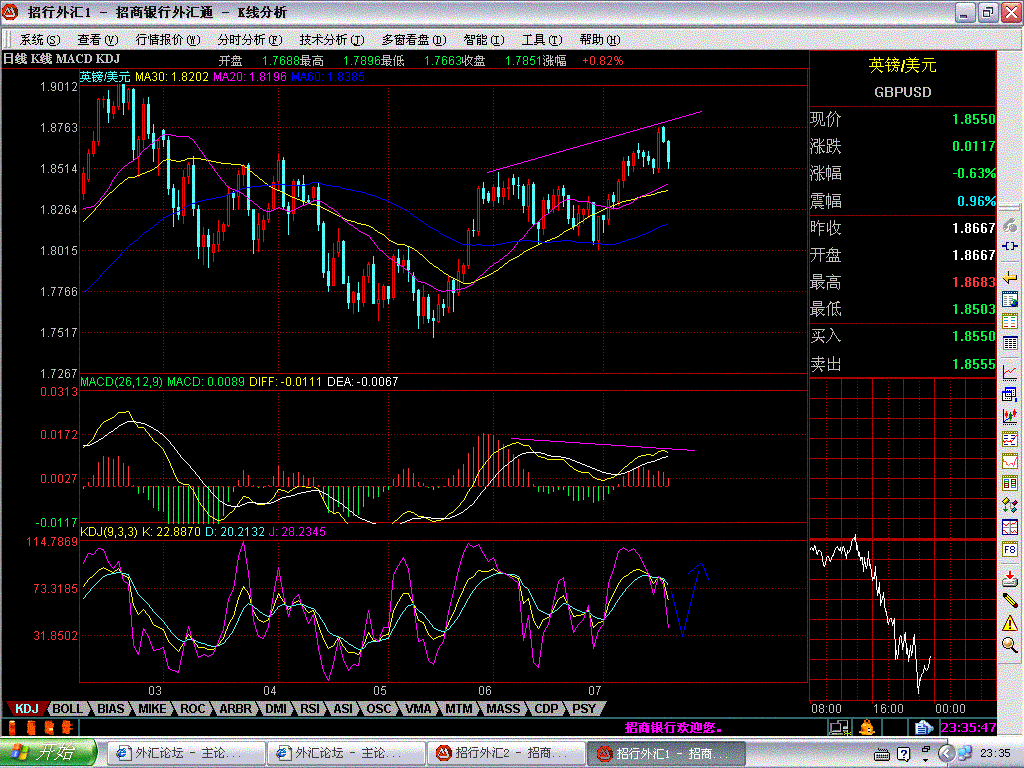Switch to 招行外汇2 taskbar window
This screenshot has height=768, width=1024.
[x=505, y=752]
